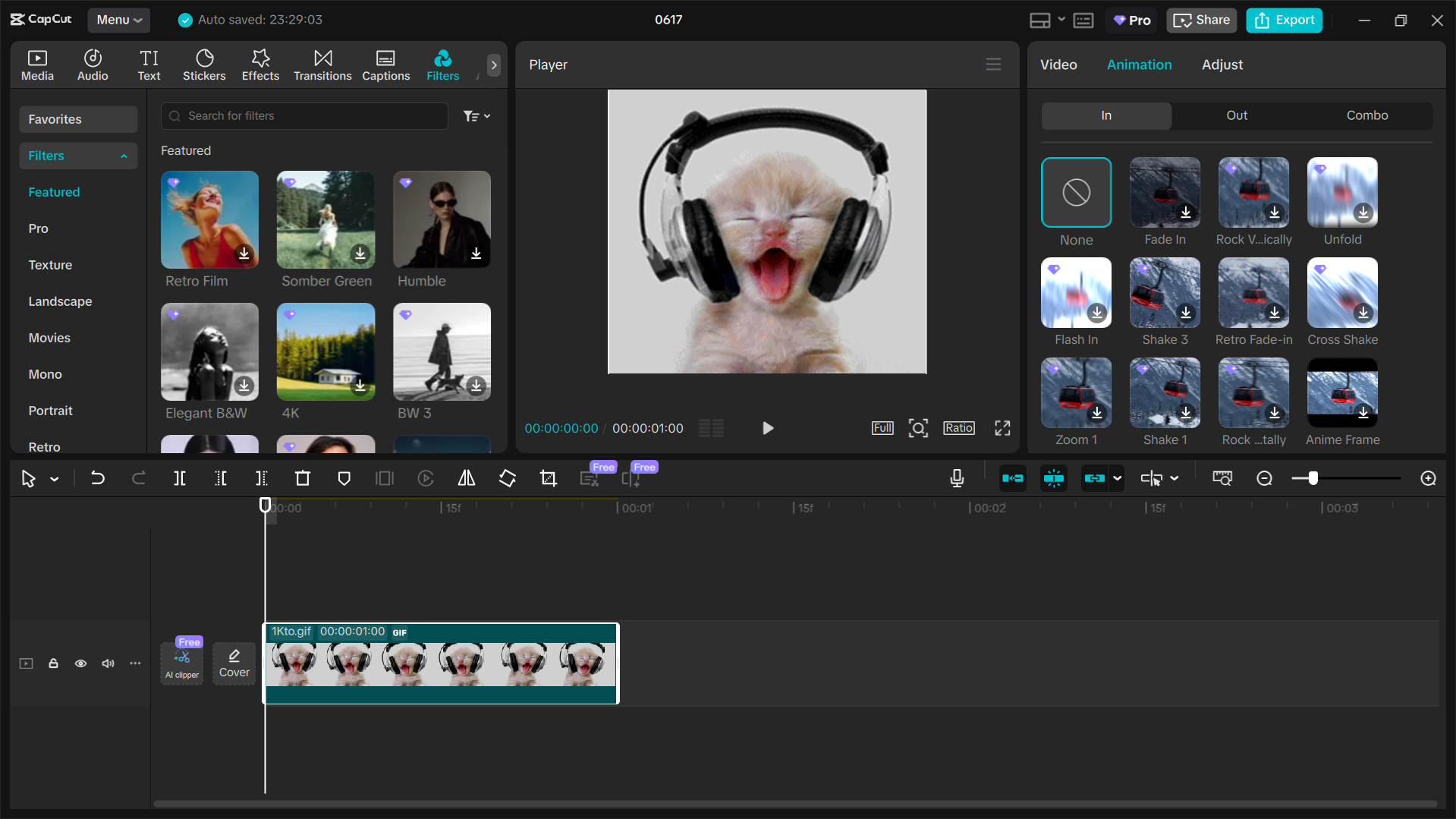Toggle visibility of the main video track
Screen dimensions: 1456x819
point(80,663)
